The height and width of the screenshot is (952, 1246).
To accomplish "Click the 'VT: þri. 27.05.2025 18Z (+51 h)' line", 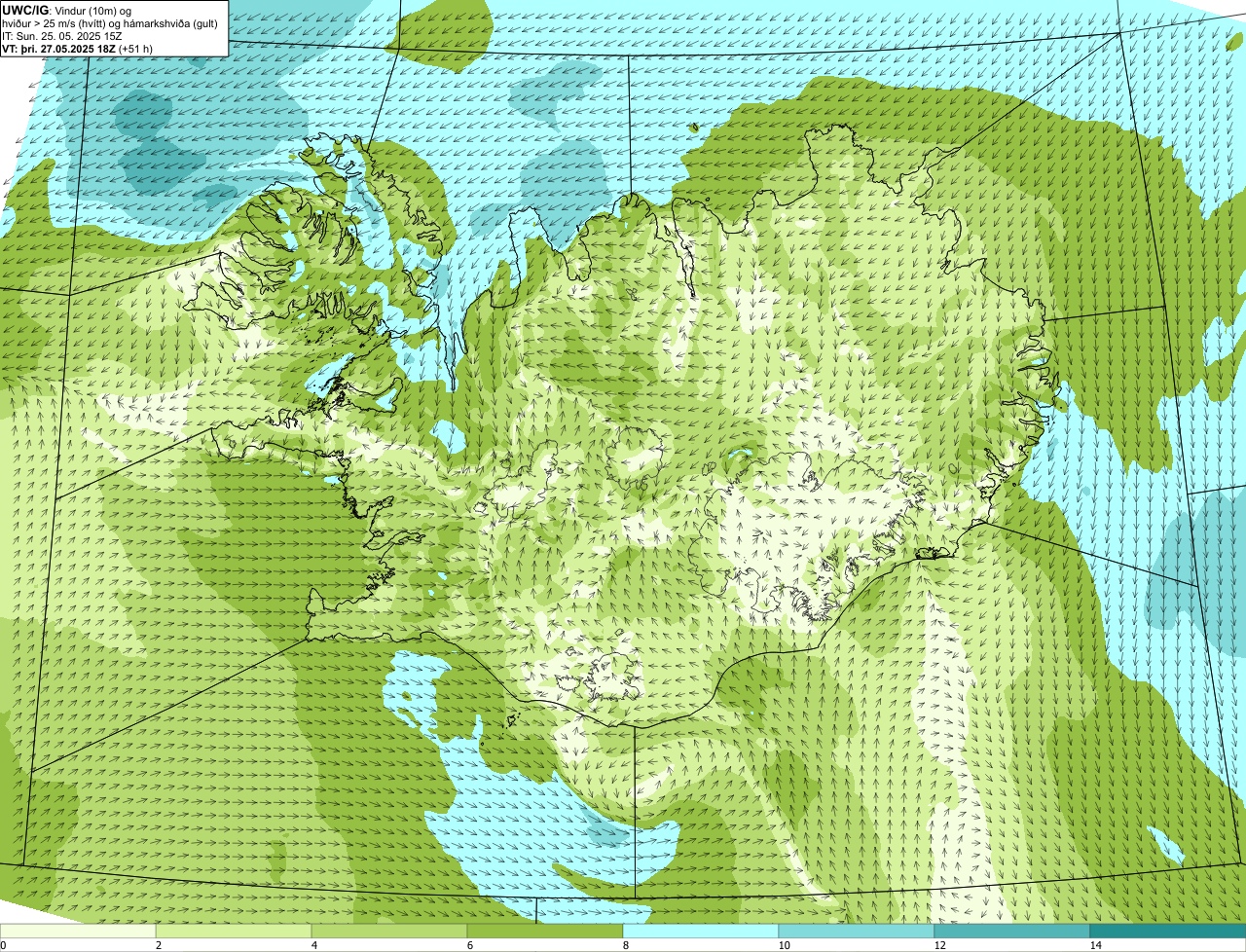I will [x=78, y=49].
